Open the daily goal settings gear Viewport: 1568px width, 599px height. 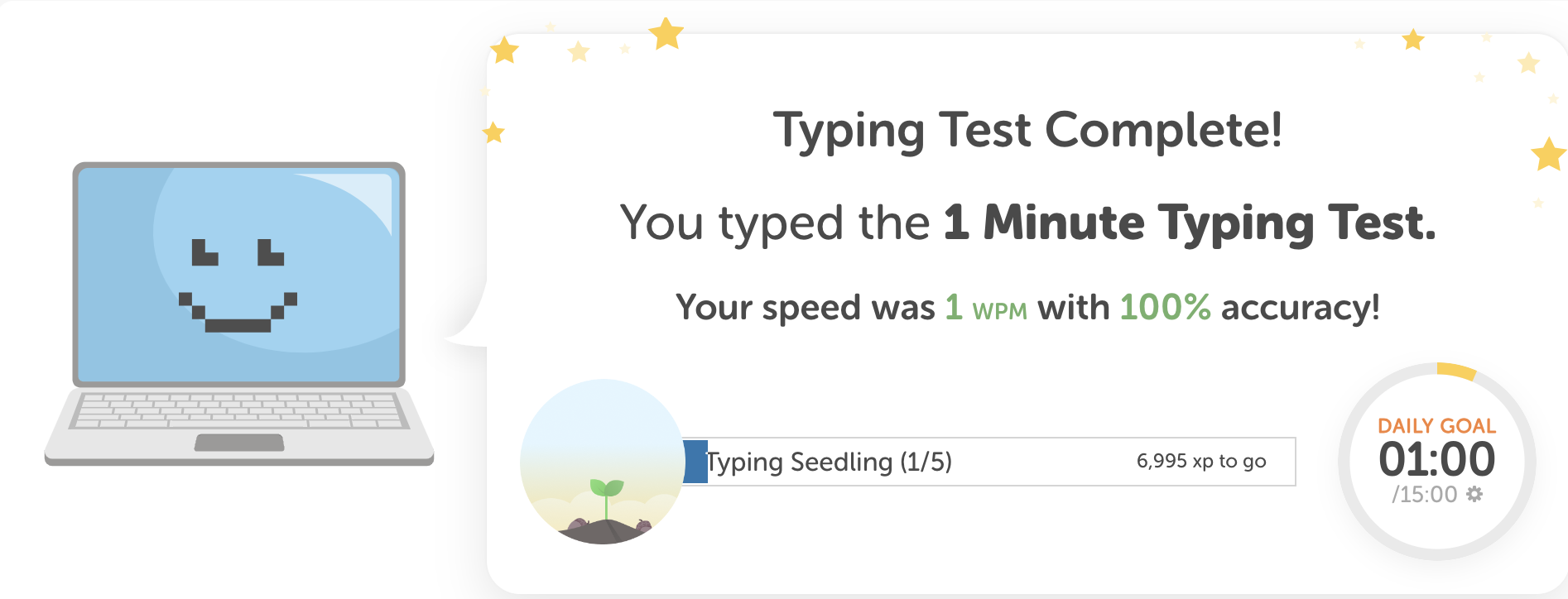(x=1474, y=494)
